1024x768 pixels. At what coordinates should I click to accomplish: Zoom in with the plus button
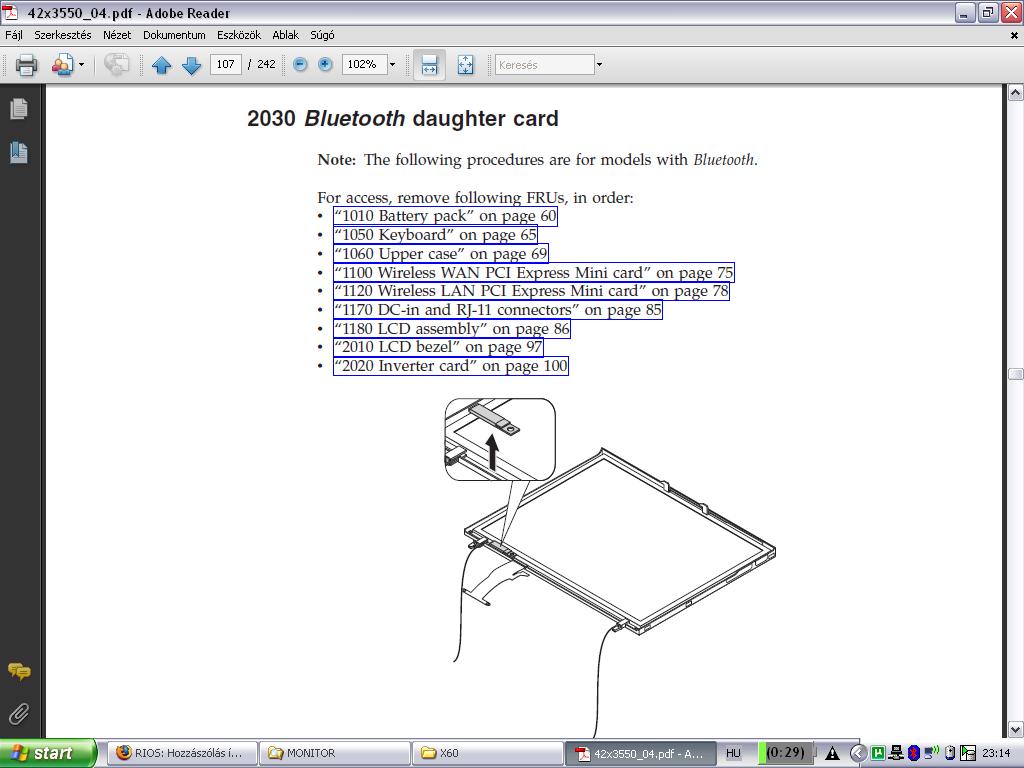pyautogui.click(x=325, y=64)
